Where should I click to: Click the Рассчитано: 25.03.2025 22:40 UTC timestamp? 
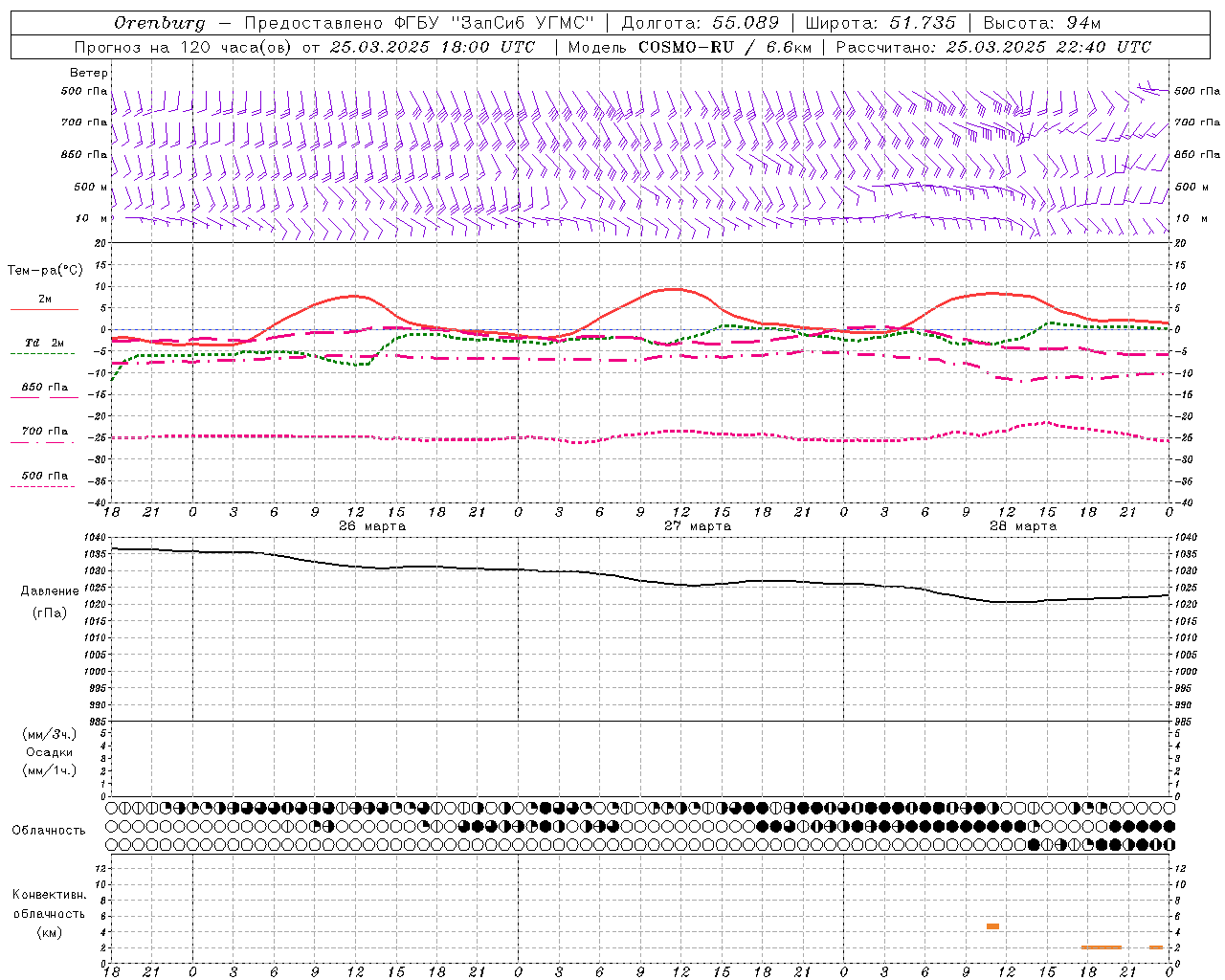[x=993, y=47]
